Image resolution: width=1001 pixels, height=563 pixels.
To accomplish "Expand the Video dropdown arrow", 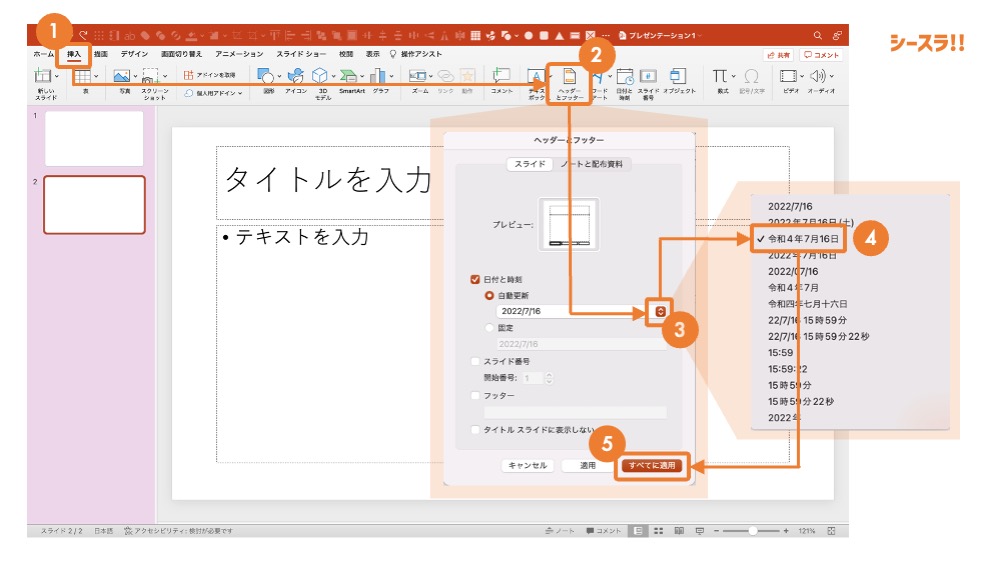I will 802,77.
